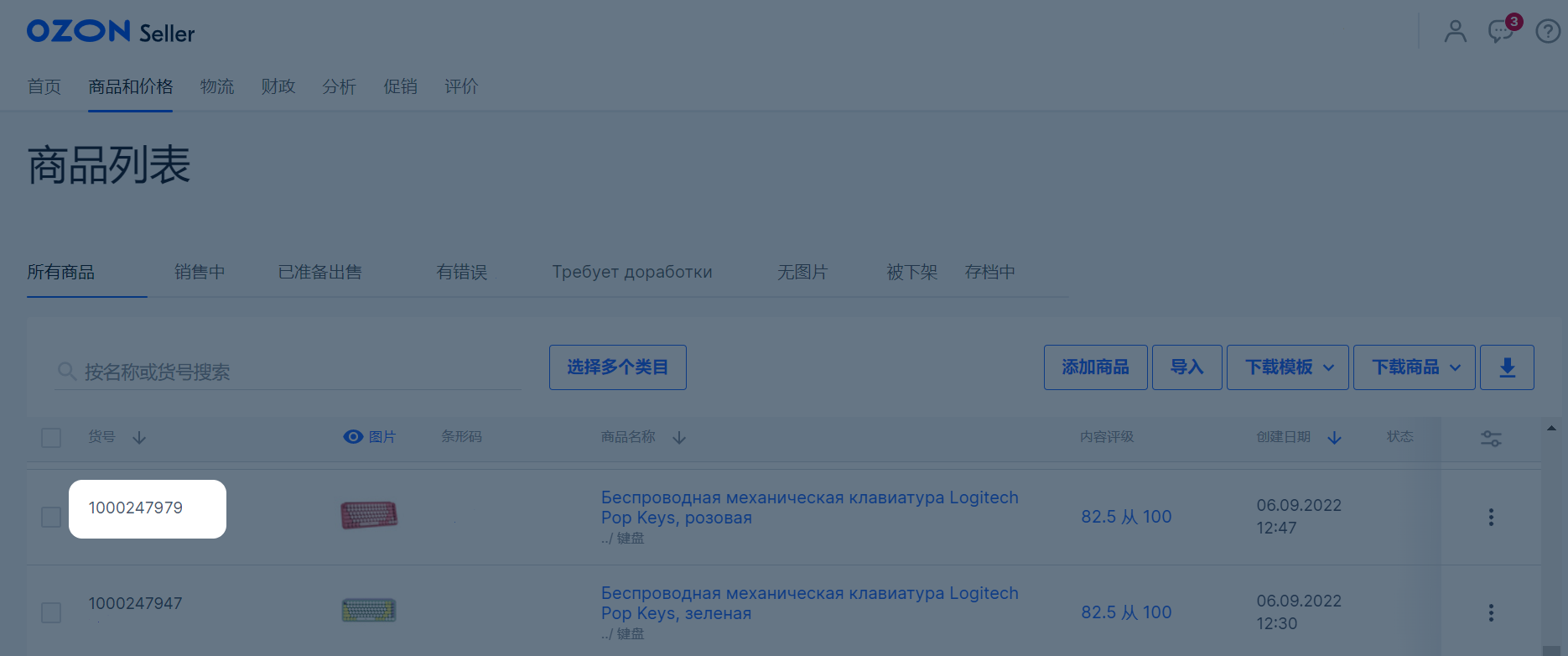Tick the checkbox for product 1000247979

pyautogui.click(x=51, y=517)
